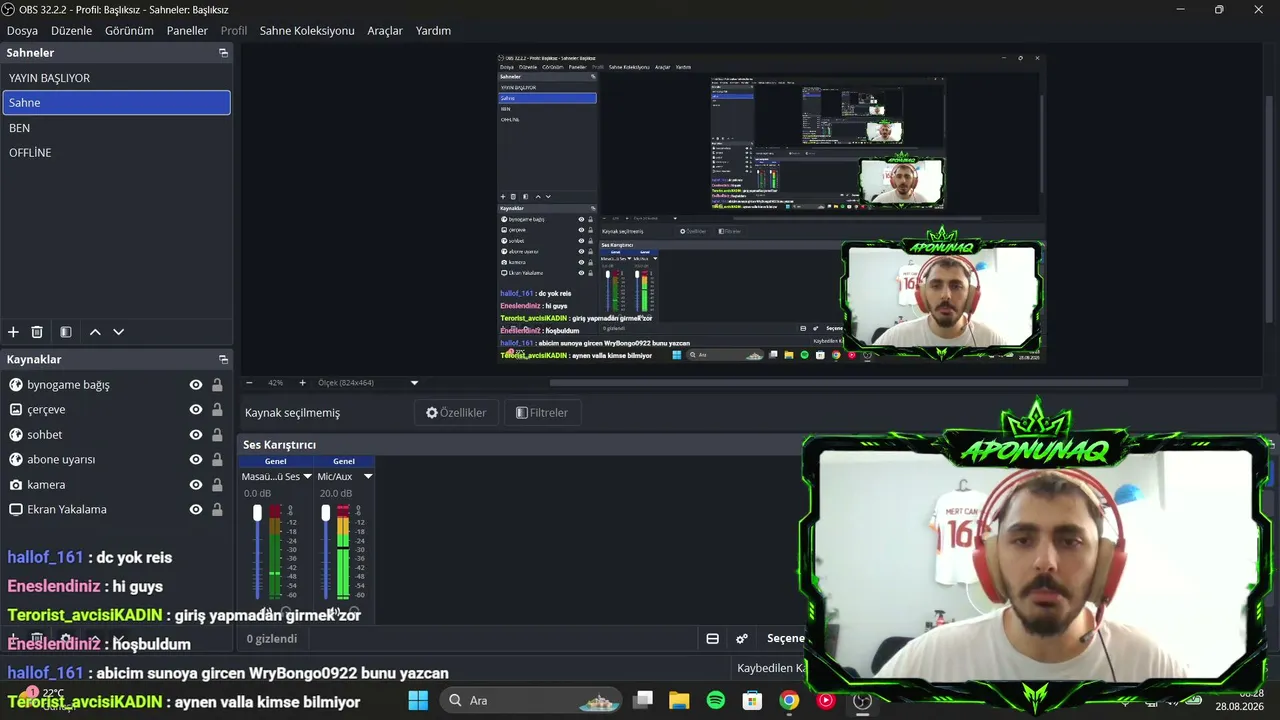Open the Mic/Aux channel options dropdown
The width and height of the screenshot is (1280, 720).
pyautogui.click(x=368, y=477)
